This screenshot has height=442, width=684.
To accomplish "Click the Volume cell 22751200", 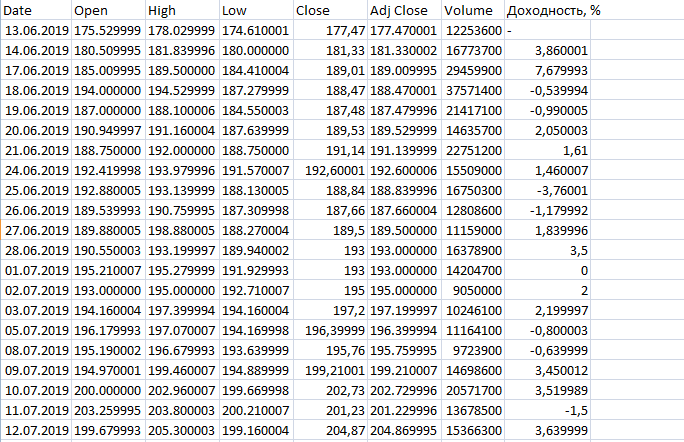I will click(x=472, y=148).
